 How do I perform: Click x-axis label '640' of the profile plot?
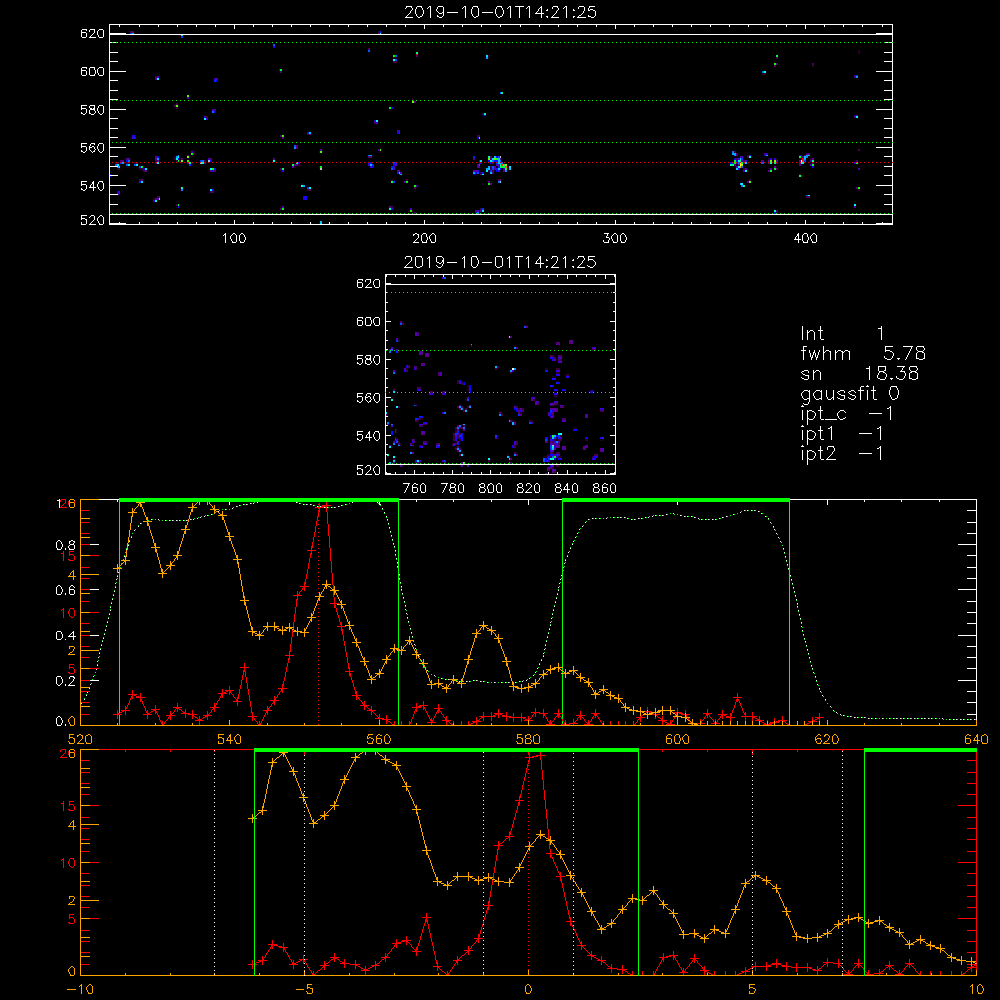coord(976,739)
